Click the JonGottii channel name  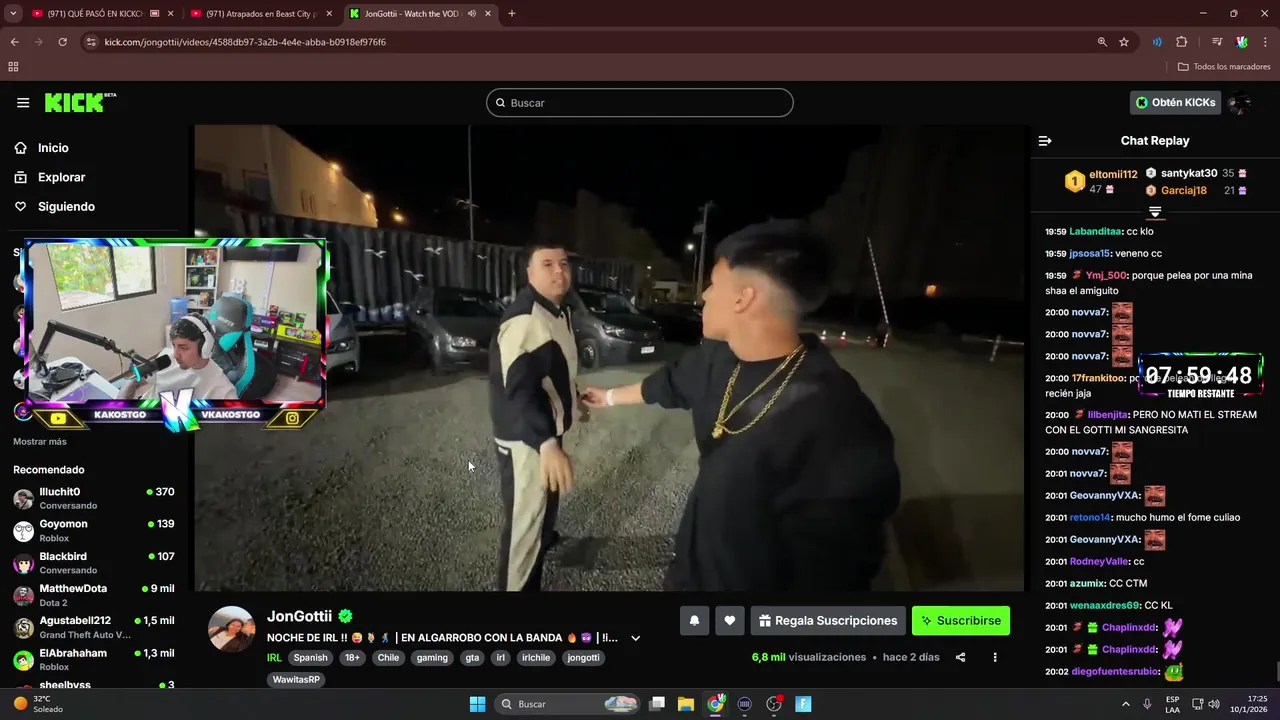299,616
